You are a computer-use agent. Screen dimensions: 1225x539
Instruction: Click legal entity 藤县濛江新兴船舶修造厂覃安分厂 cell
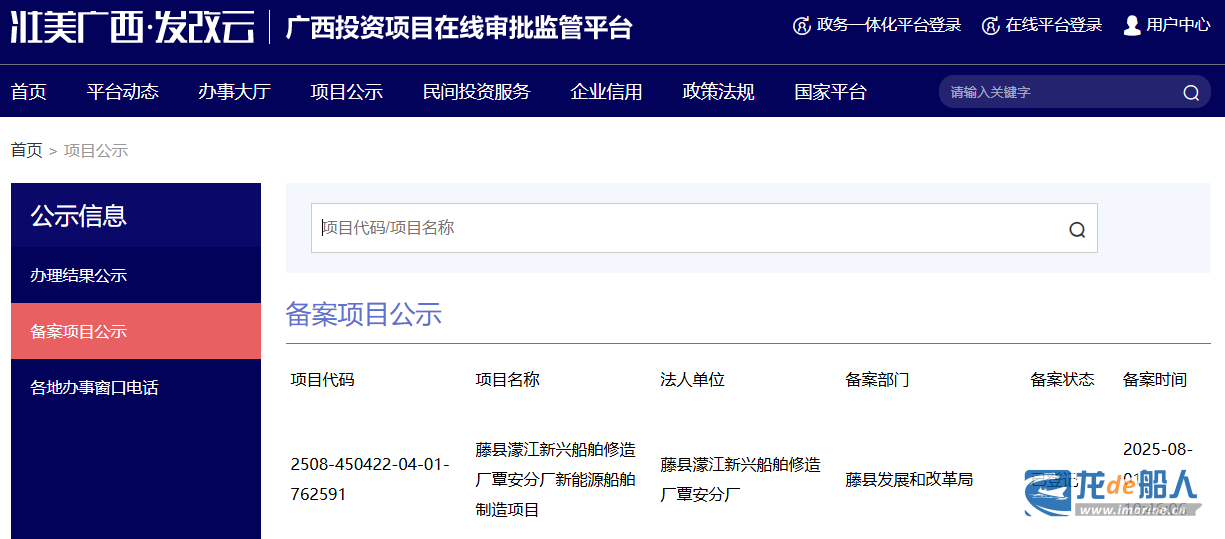[x=741, y=479]
